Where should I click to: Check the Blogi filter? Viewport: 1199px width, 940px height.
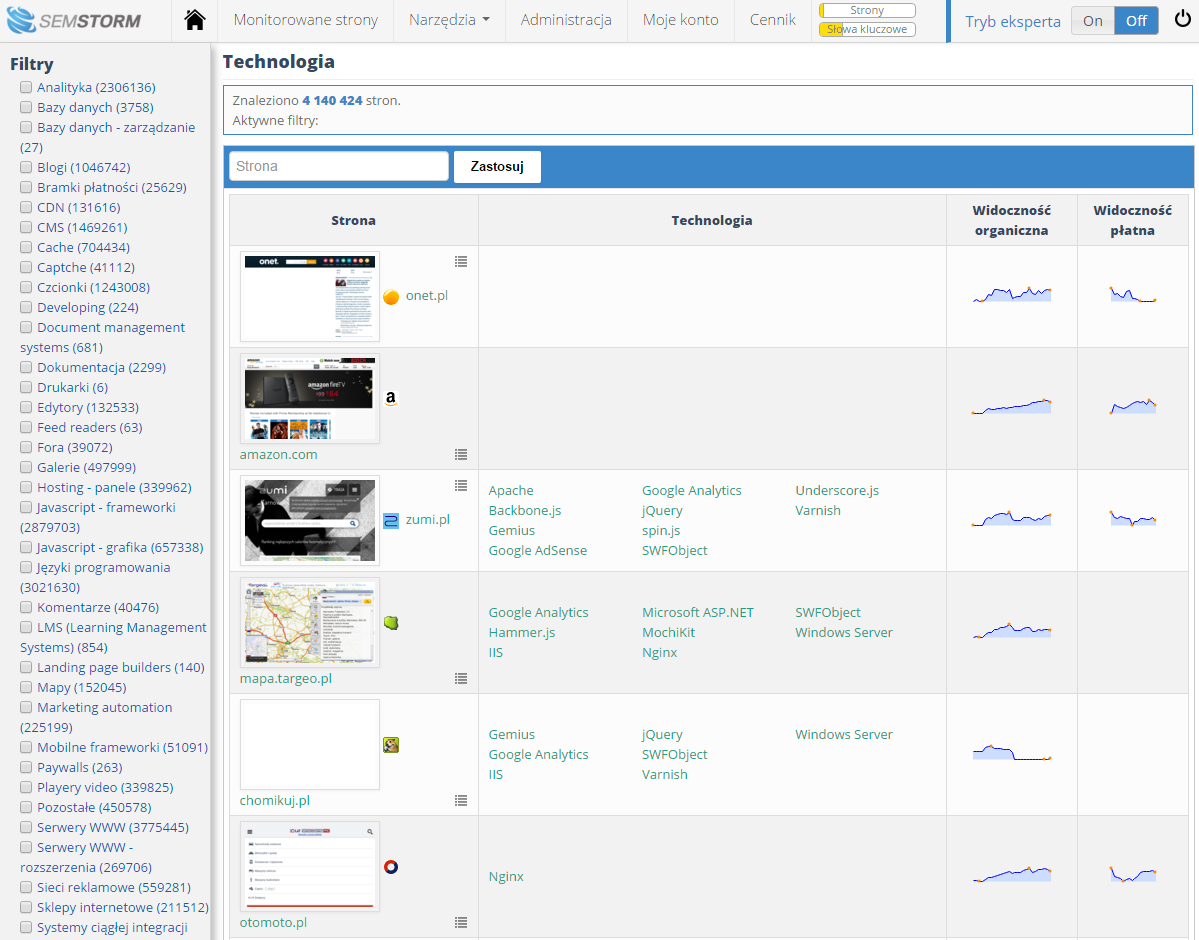pos(26,167)
